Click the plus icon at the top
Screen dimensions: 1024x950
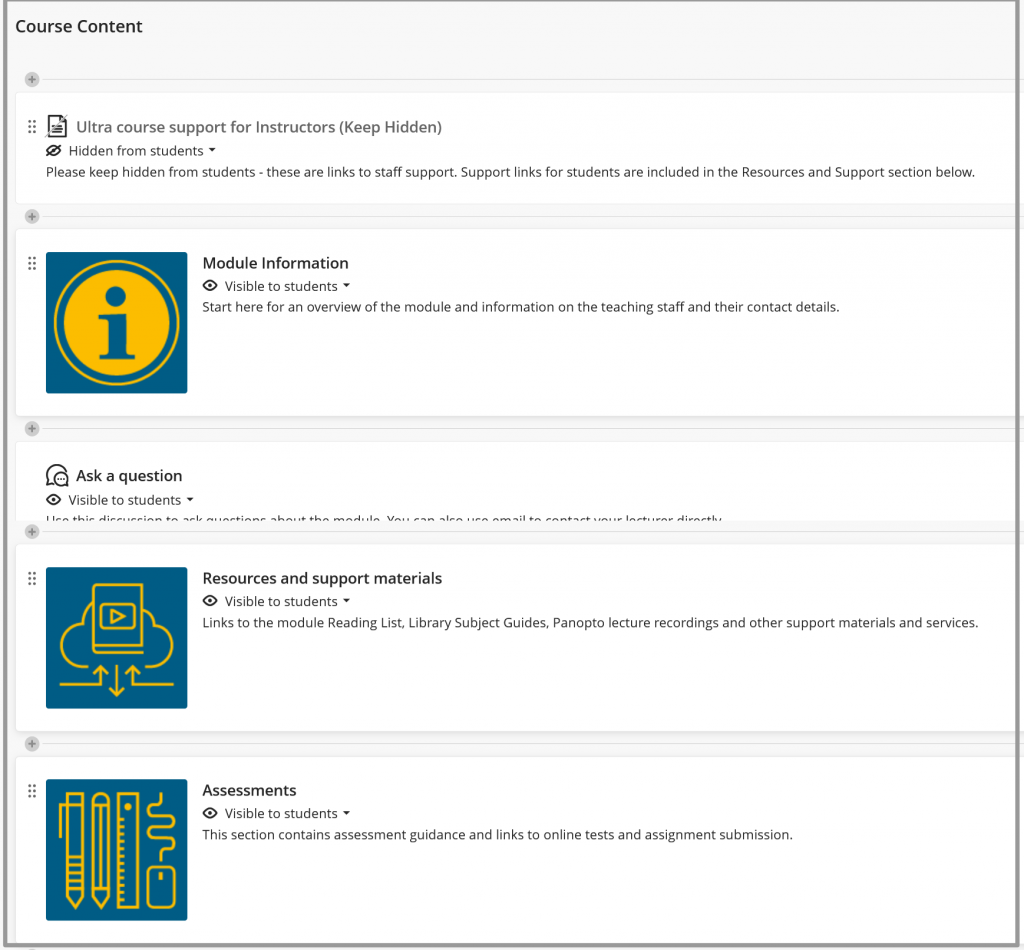click(31, 79)
